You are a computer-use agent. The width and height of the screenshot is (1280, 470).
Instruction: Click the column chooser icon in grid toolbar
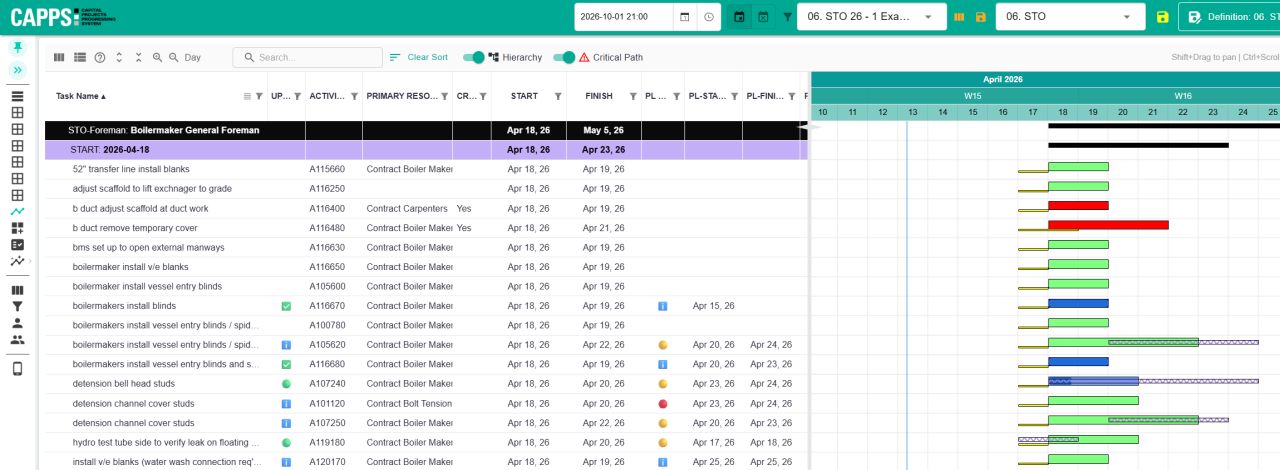pyautogui.click(x=59, y=57)
